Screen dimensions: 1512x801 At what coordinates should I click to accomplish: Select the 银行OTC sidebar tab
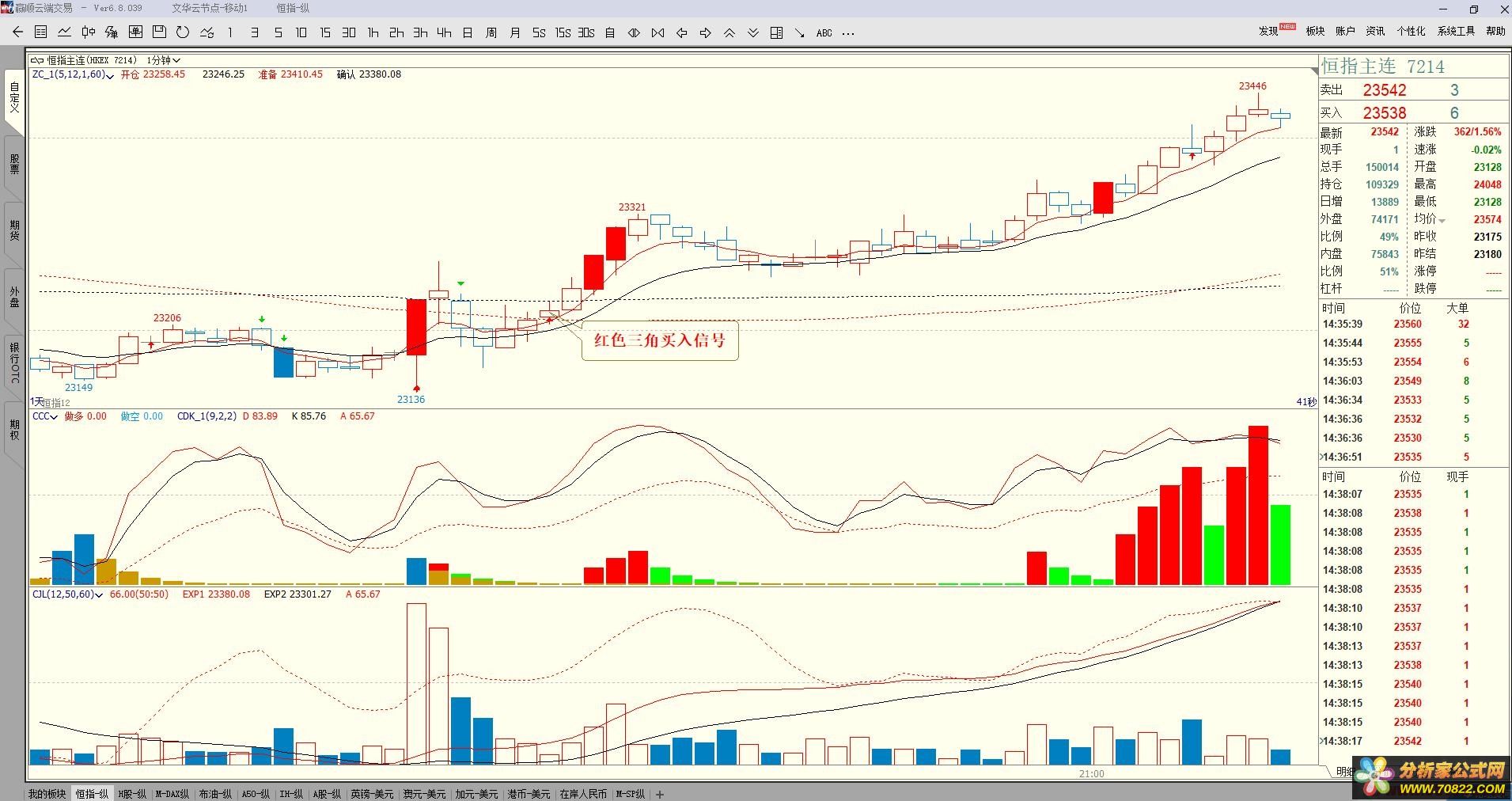14,363
